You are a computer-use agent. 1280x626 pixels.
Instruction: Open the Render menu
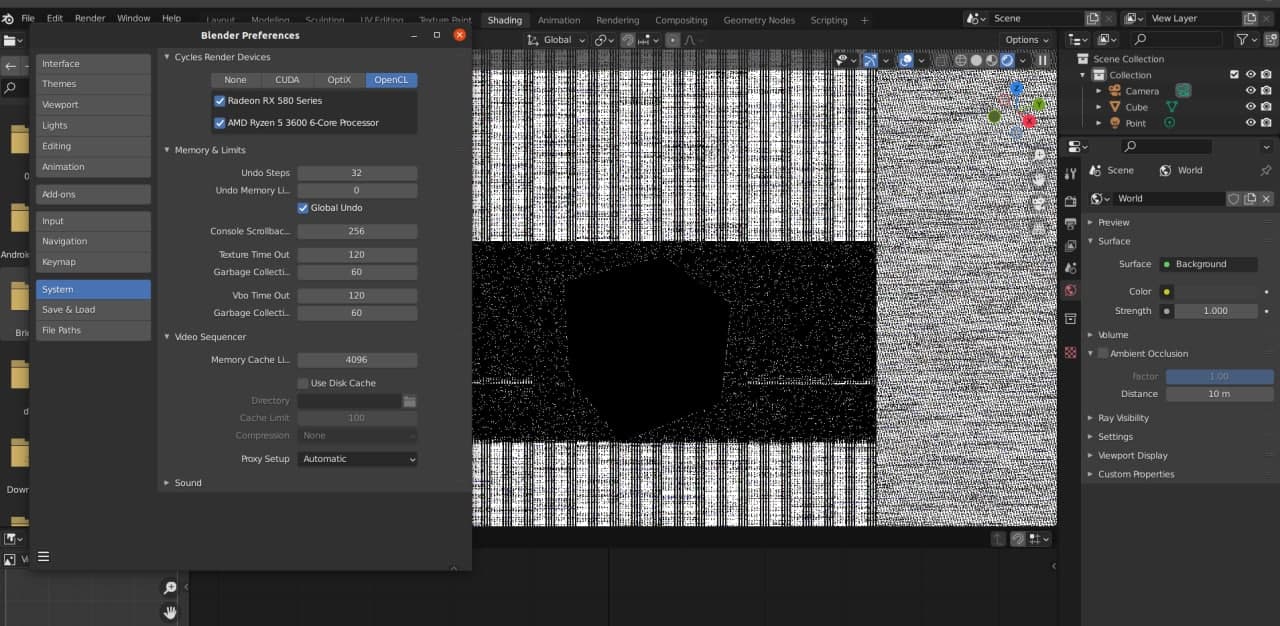90,18
